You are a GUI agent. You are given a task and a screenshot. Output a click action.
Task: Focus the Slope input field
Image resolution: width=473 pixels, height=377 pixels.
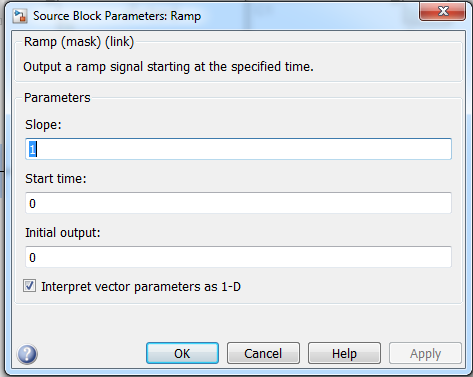click(238, 149)
